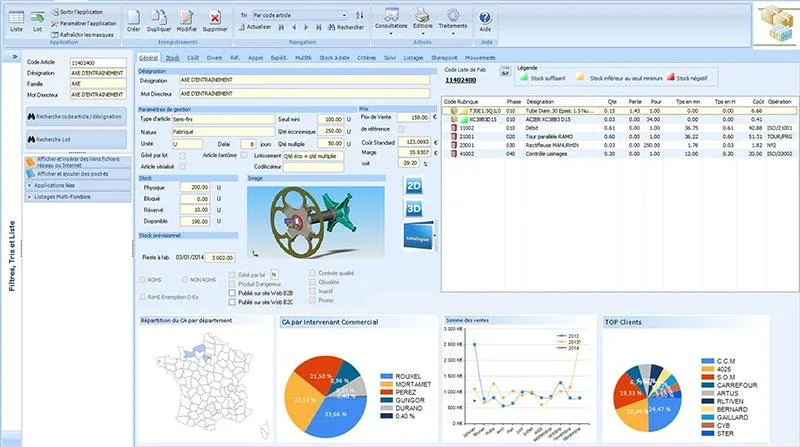Click Afficher et ajouter des post-its
This screenshot has width=800, height=447.
[78, 174]
